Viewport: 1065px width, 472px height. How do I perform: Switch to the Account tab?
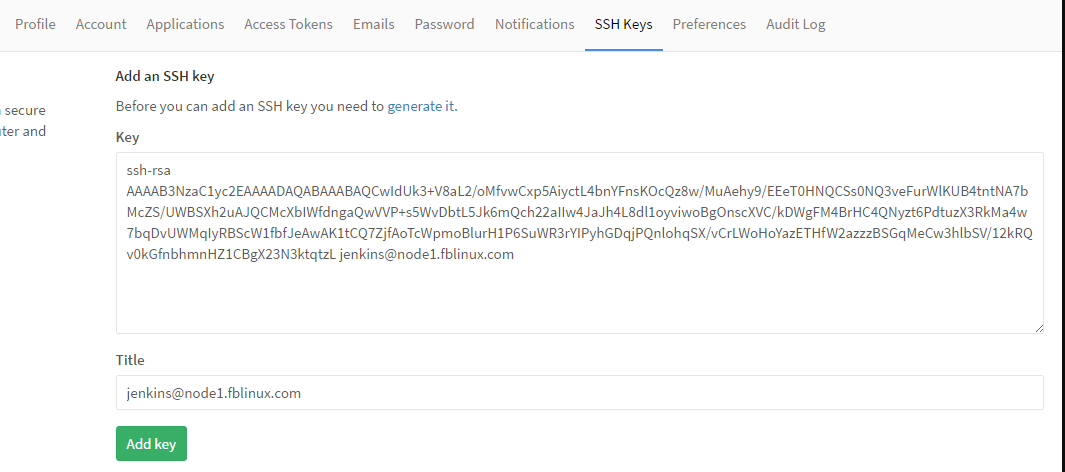click(101, 24)
